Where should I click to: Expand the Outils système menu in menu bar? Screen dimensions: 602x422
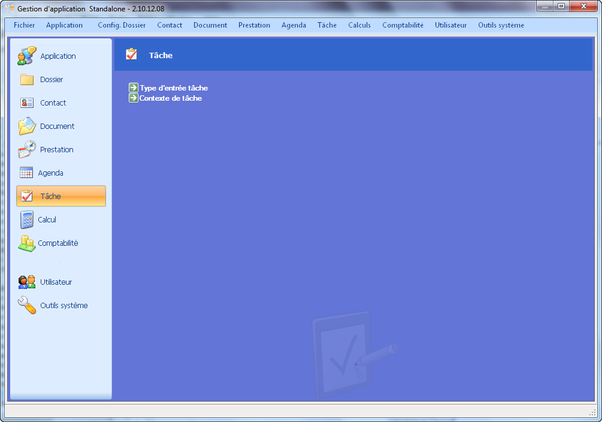(501, 24)
